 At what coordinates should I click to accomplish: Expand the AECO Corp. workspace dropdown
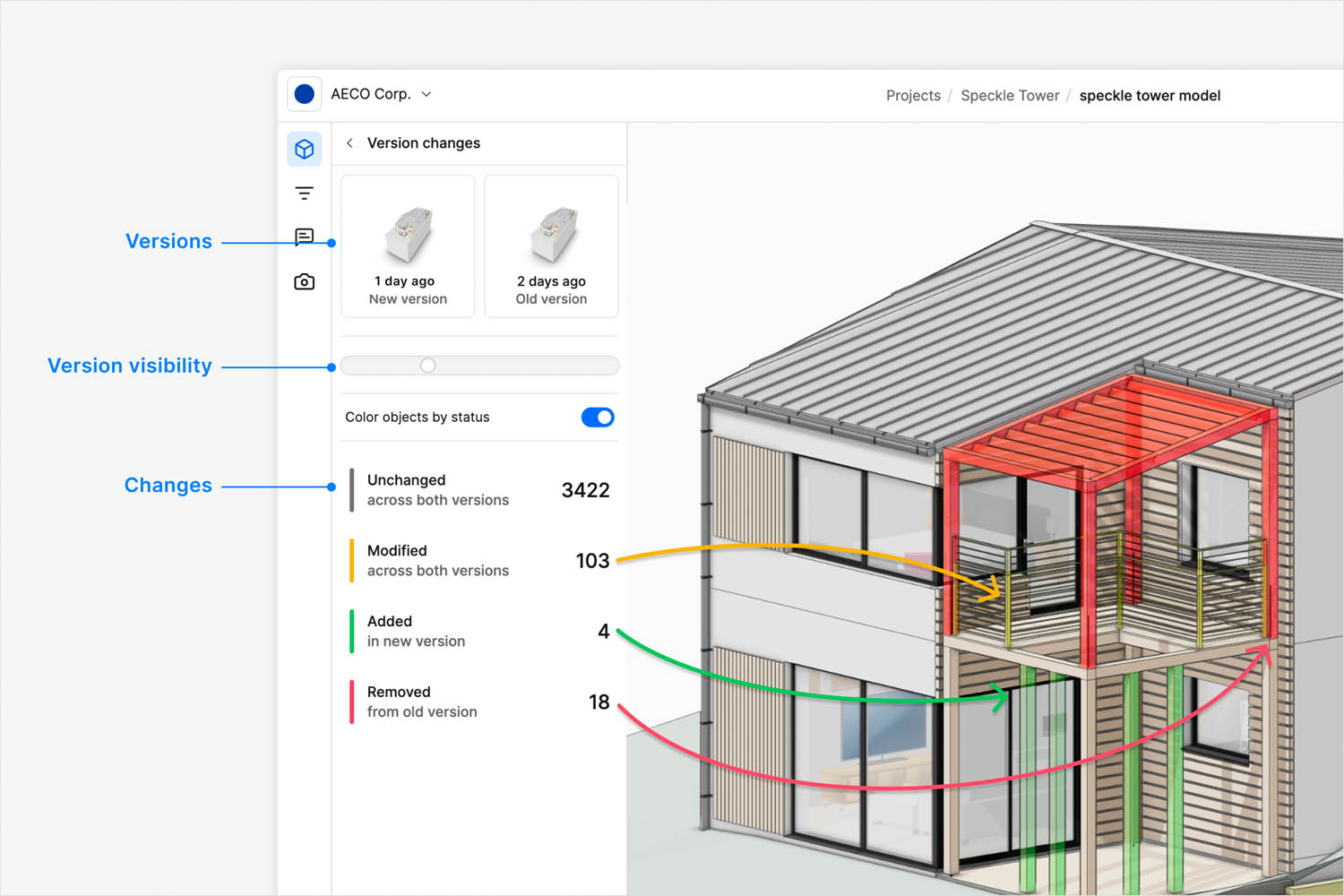coord(426,94)
